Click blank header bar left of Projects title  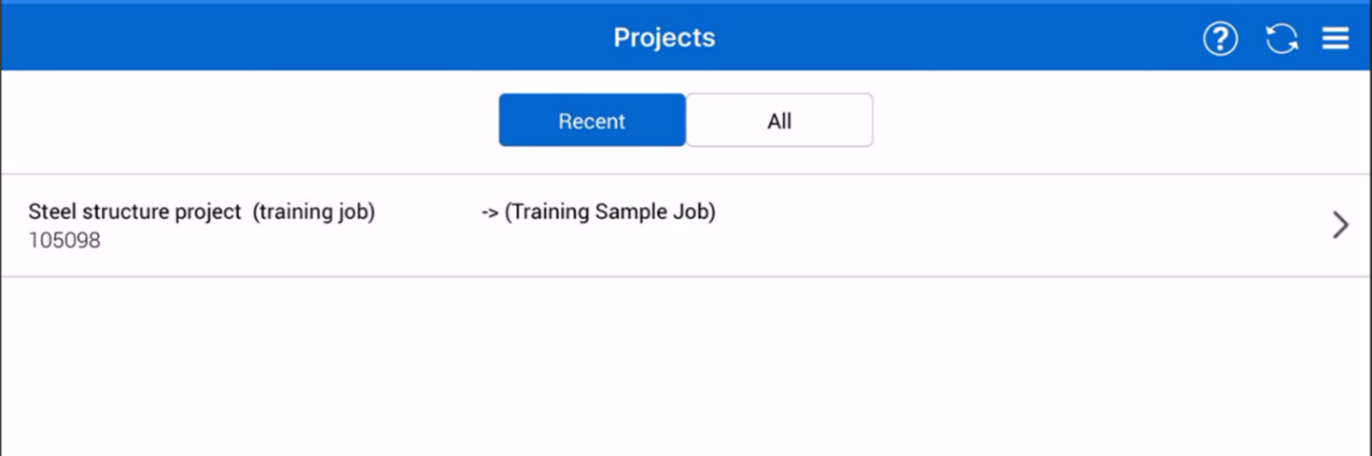(300, 38)
